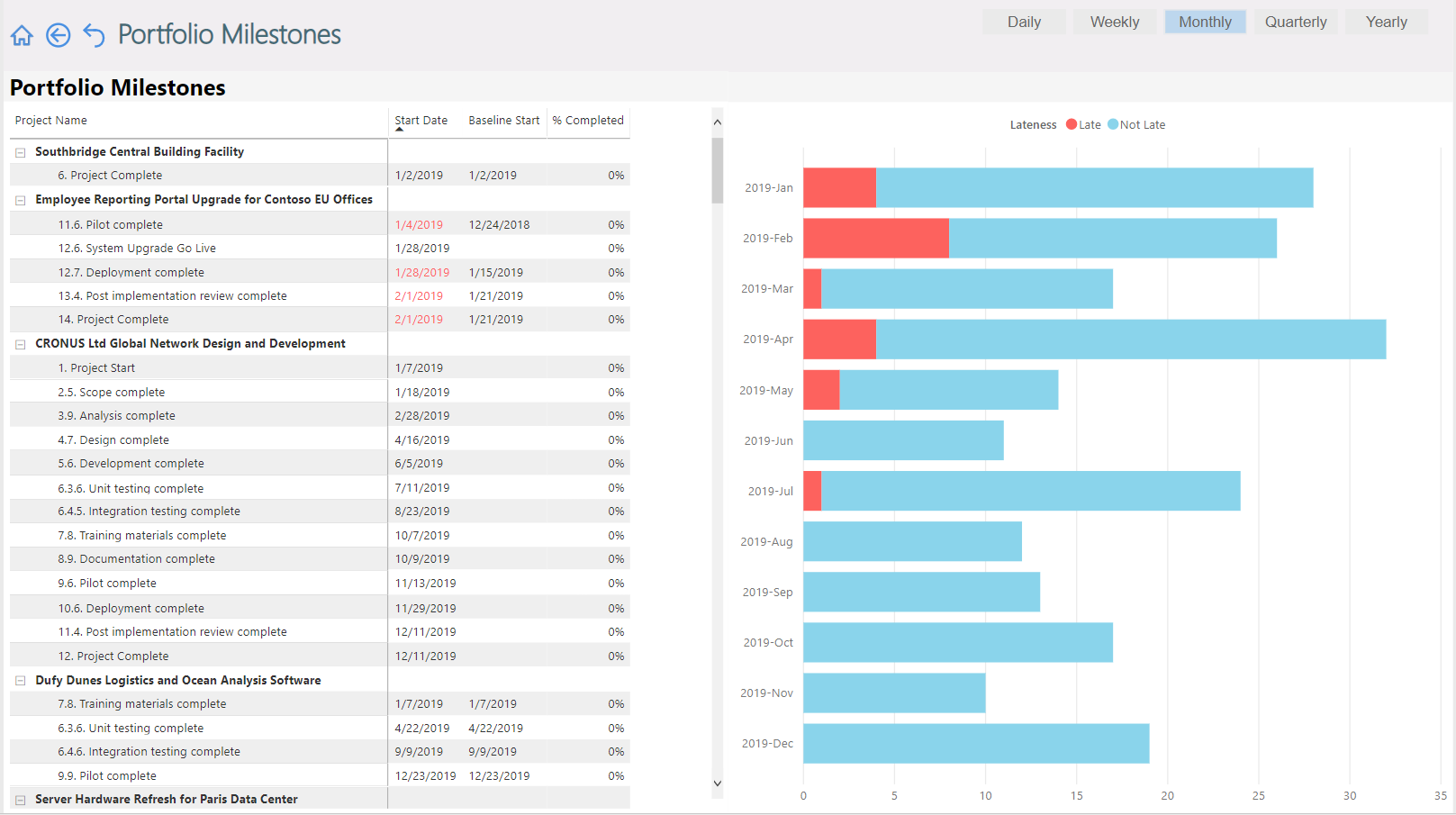Image resolution: width=1456 pixels, height=815 pixels.
Task: Select row '12. Project Complete'
Action: pos(320,657)
